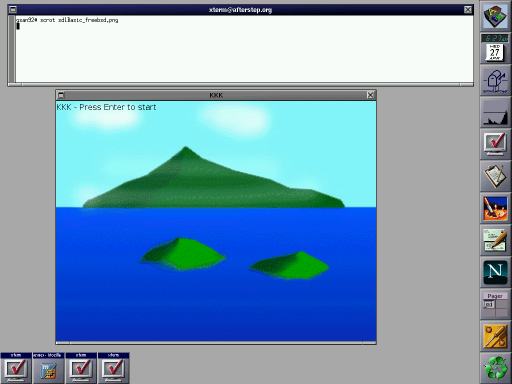The width and height of the screenshot is (512, 384).
Task: Open the AfterStep cube logo tile
Action: [495, 16]
